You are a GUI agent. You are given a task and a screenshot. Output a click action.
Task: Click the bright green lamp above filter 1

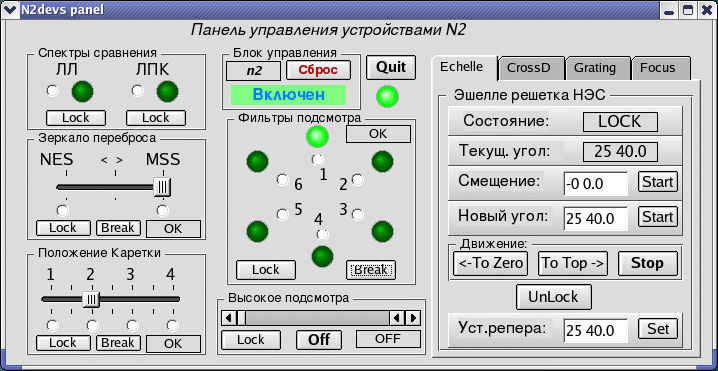[x=317, y=135]
